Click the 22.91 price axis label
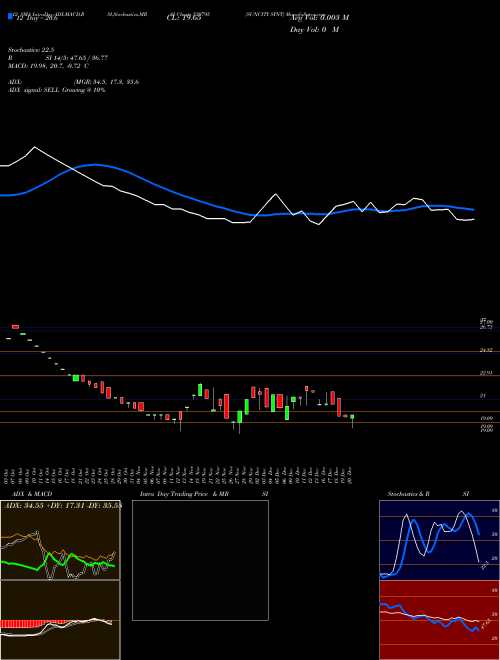This screenshot has height=660, width=500. pyautogui.click(x=486, y=373)
